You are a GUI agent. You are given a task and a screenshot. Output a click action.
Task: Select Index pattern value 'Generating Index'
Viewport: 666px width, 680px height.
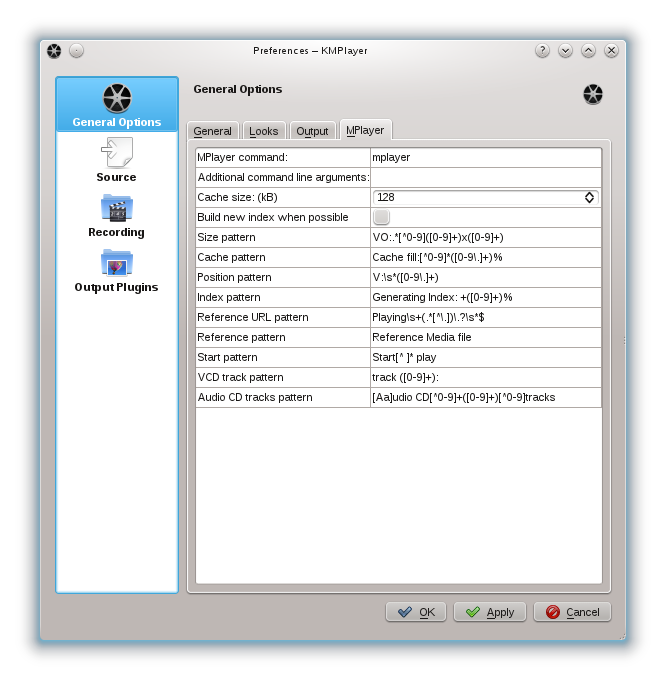(x=486, y=297)
